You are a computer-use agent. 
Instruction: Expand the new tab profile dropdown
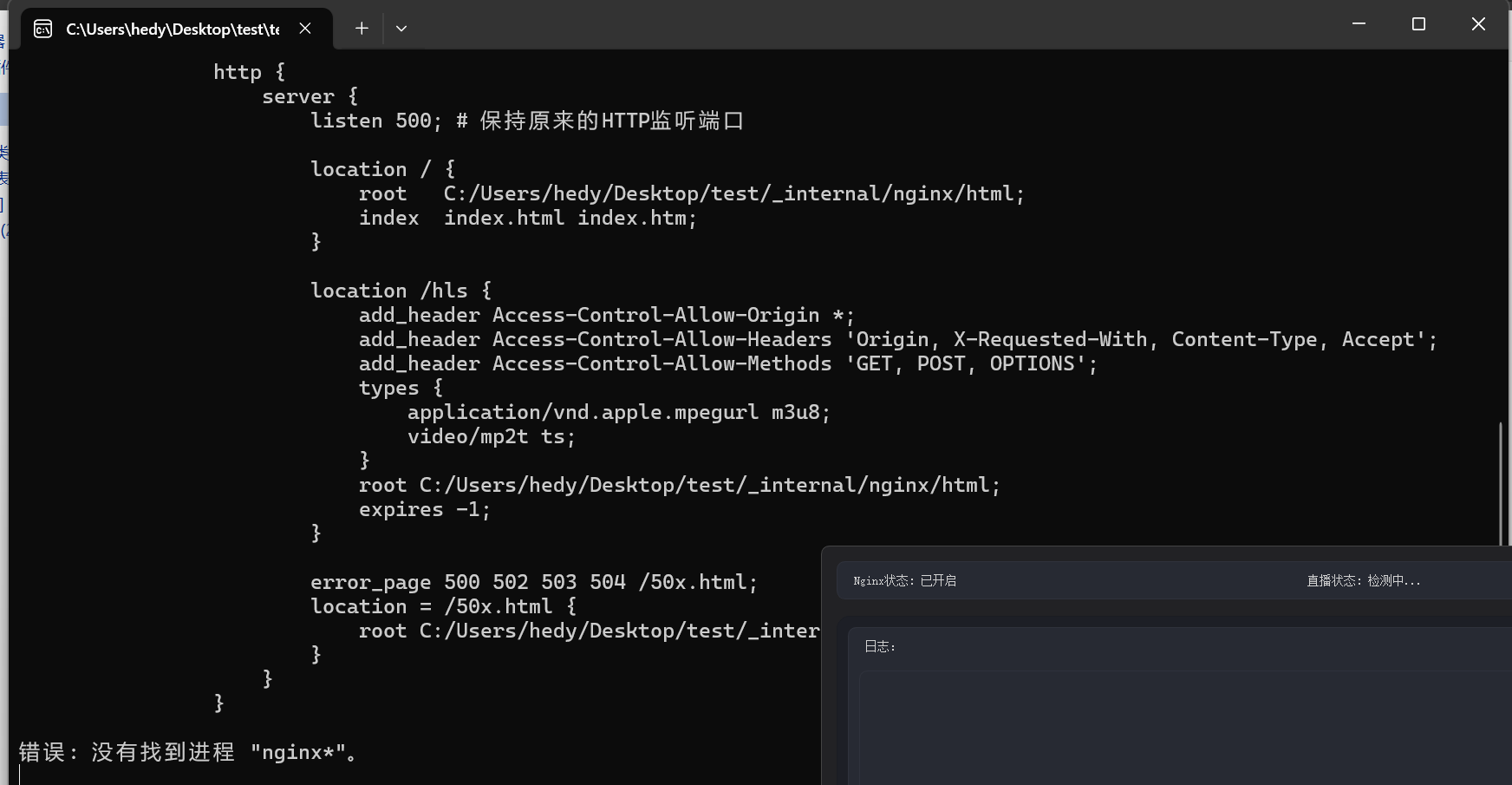pyautogui.click(x=401, y=29)
